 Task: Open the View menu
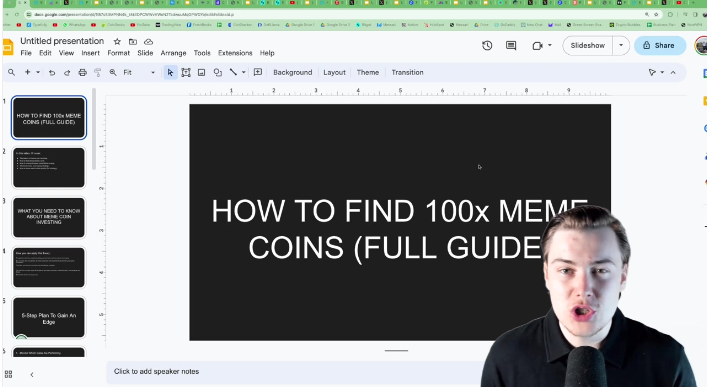pyautogui.click(x=66, y=53)
